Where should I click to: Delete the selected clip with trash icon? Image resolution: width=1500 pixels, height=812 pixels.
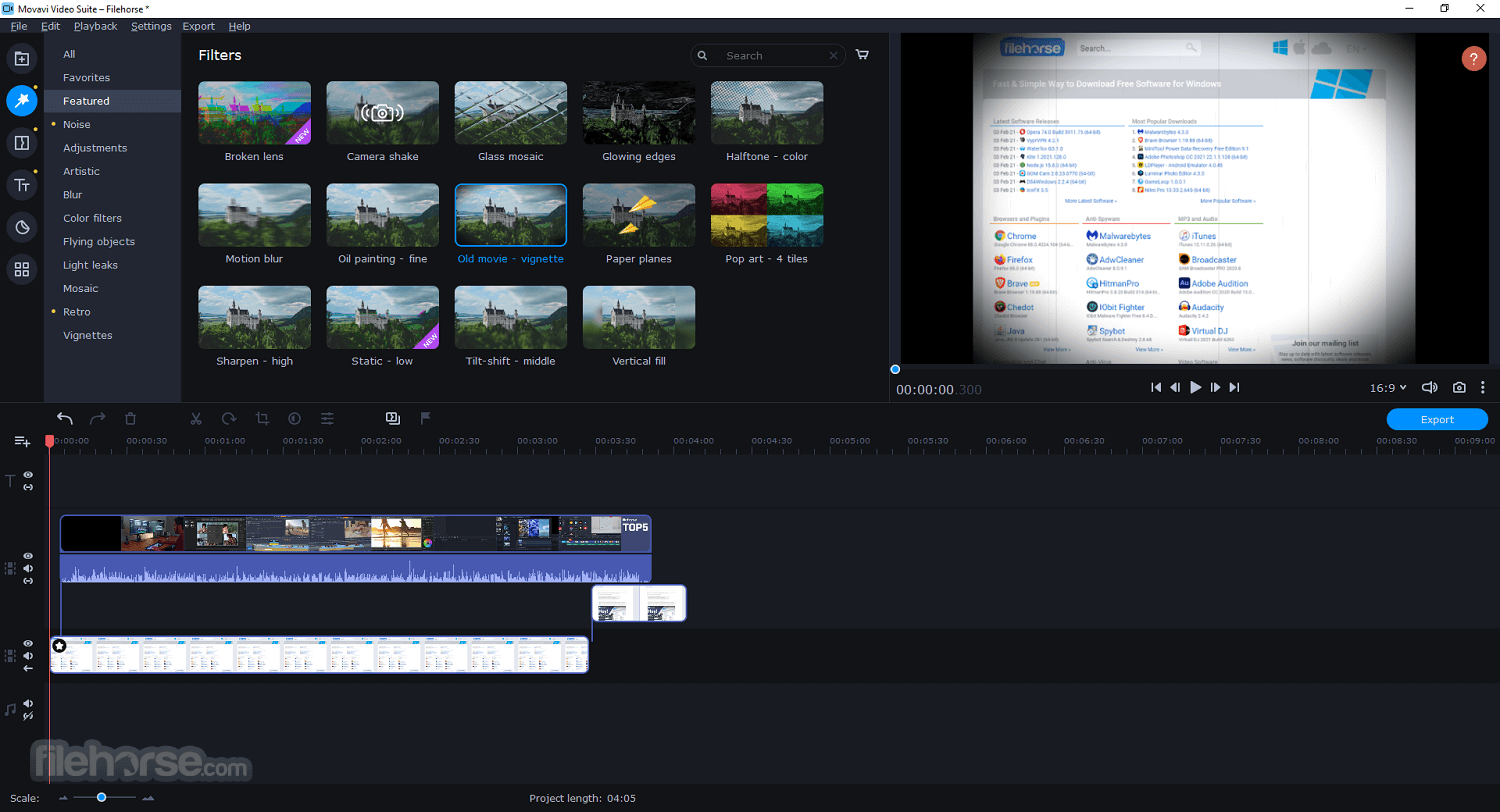pyautogui.click(x=130, y=419)
